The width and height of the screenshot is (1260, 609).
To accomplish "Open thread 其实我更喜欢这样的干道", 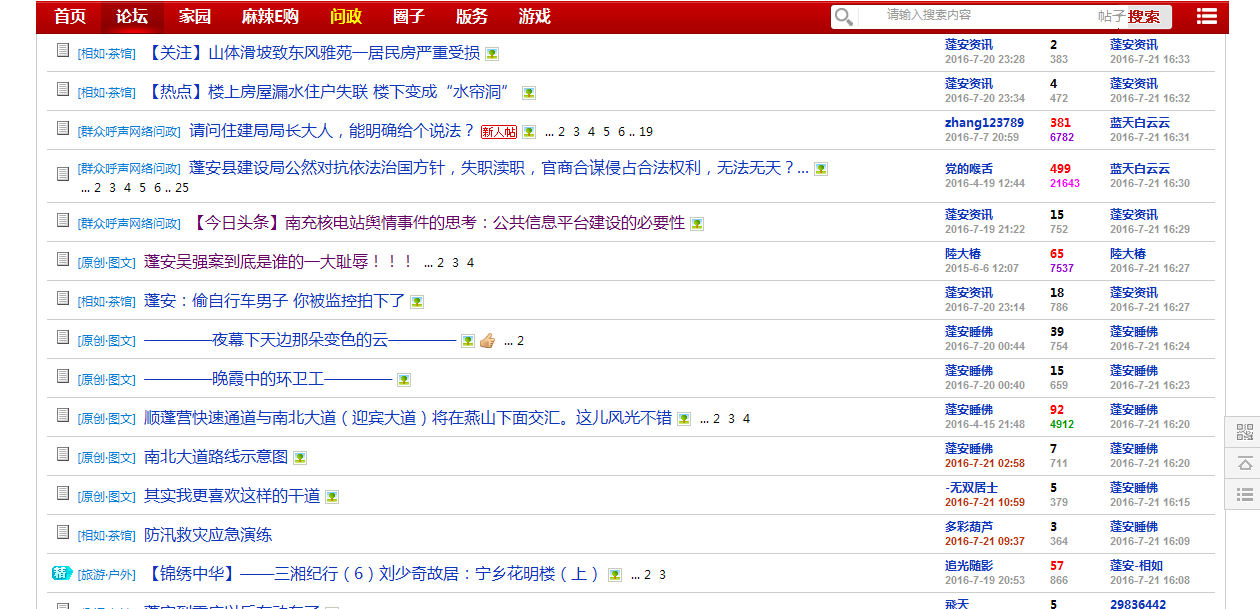I will 232,496.
